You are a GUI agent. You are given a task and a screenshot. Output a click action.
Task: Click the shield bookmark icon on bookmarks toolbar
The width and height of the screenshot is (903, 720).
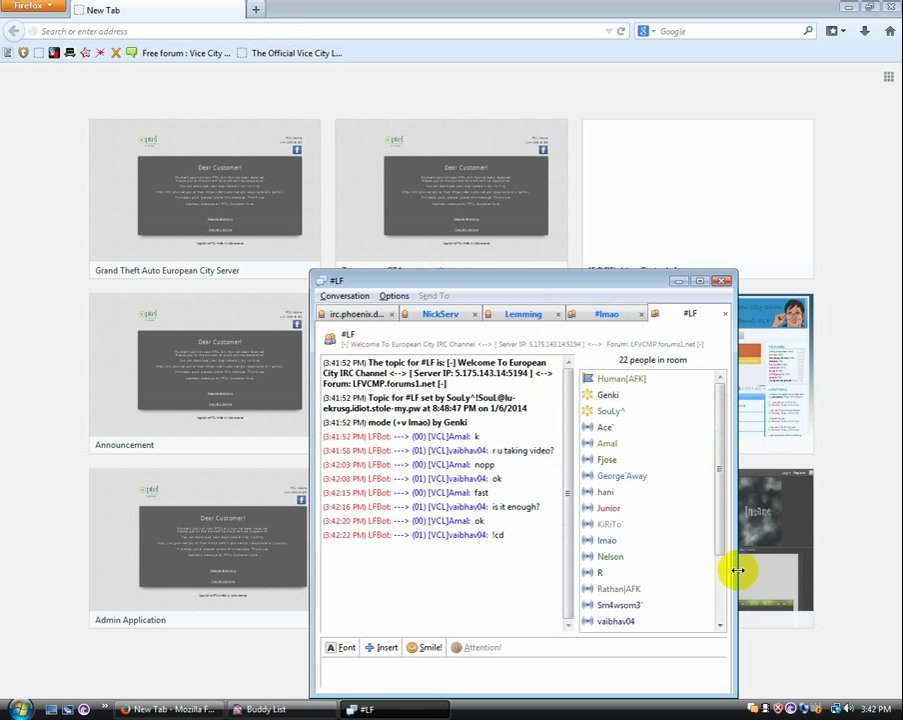[x=23, y=53]
